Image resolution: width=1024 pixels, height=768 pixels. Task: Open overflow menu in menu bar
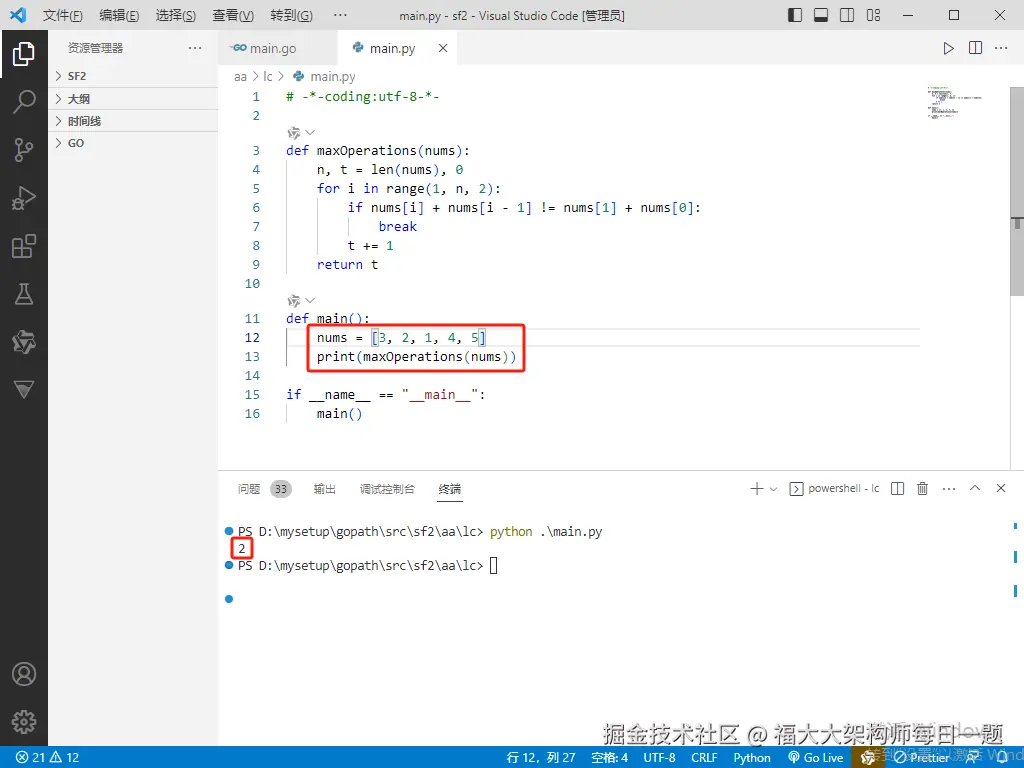point(340,15)
